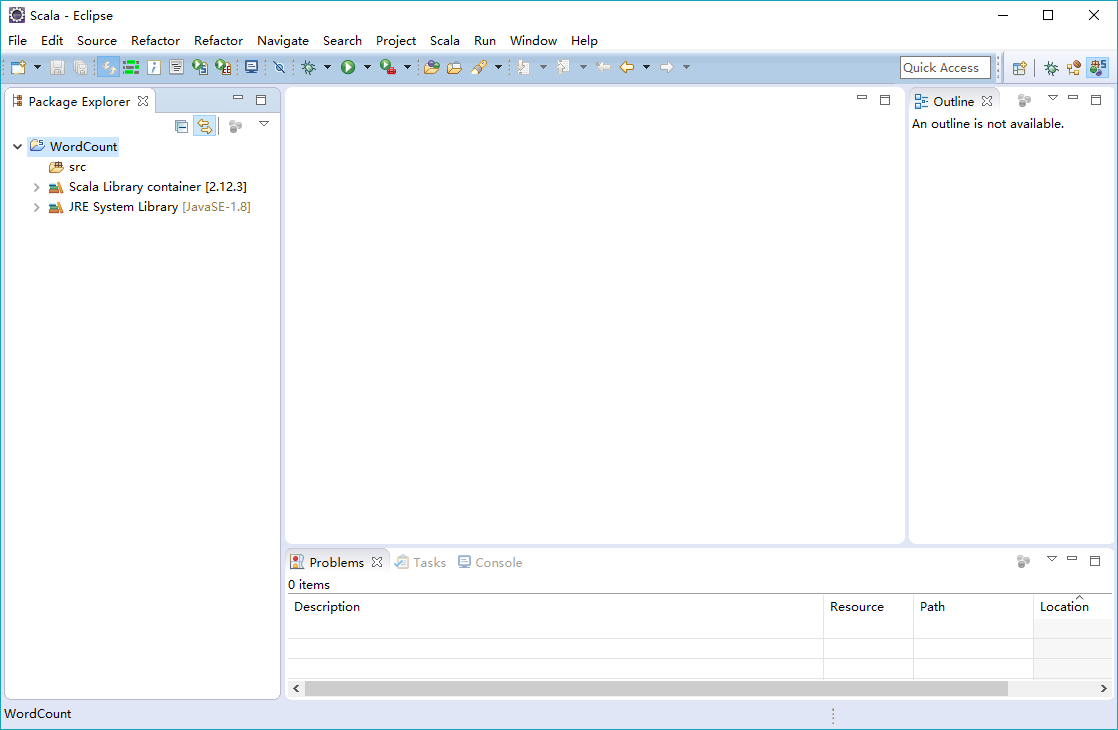Open the Back history dropdown arrow
The width and height of the screenshot is (1118, 730).
point(647,67)
